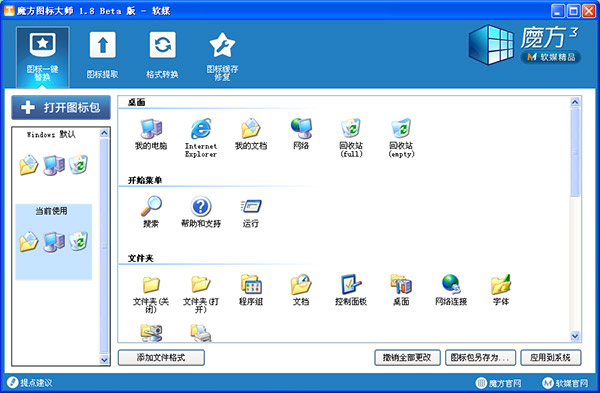Click 撤销全部更改 button

[x=407, y=357]
